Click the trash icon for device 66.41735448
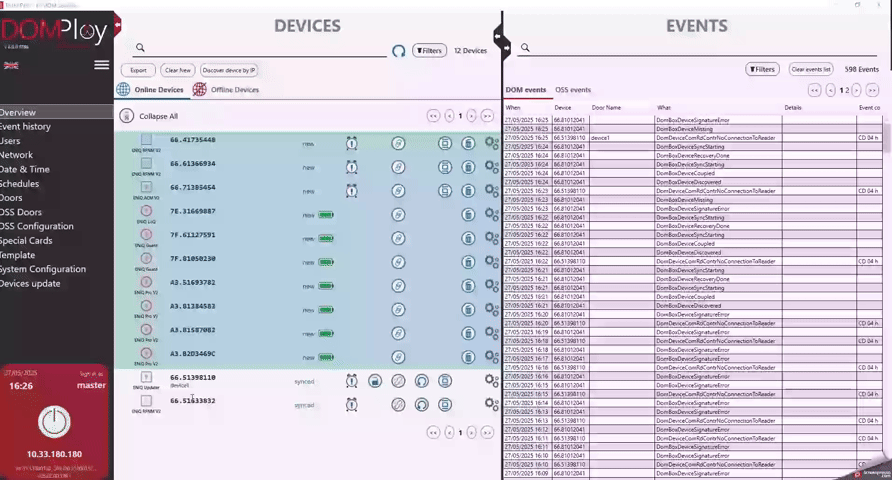The width and height of the screenshot is (892, 480). (468, 143)
